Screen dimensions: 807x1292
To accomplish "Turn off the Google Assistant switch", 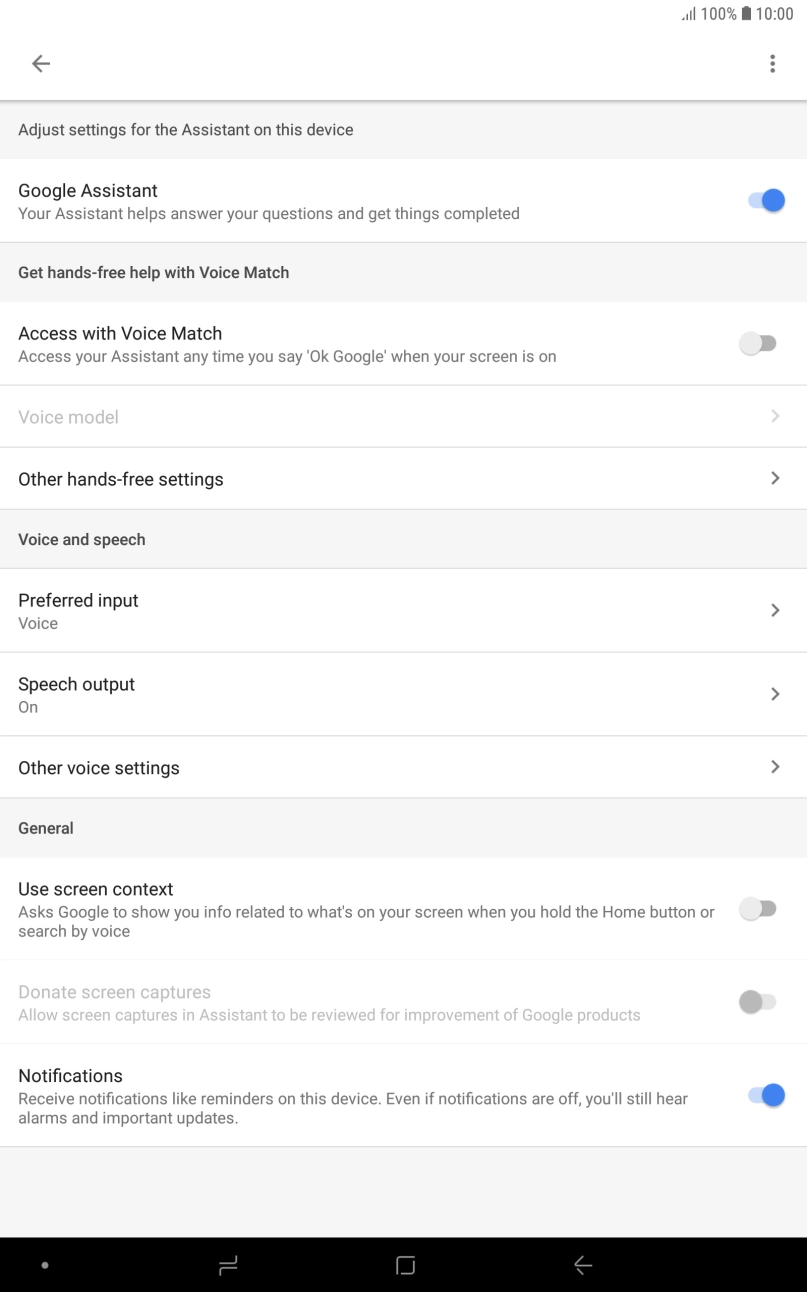I will (x=766, y=201).
